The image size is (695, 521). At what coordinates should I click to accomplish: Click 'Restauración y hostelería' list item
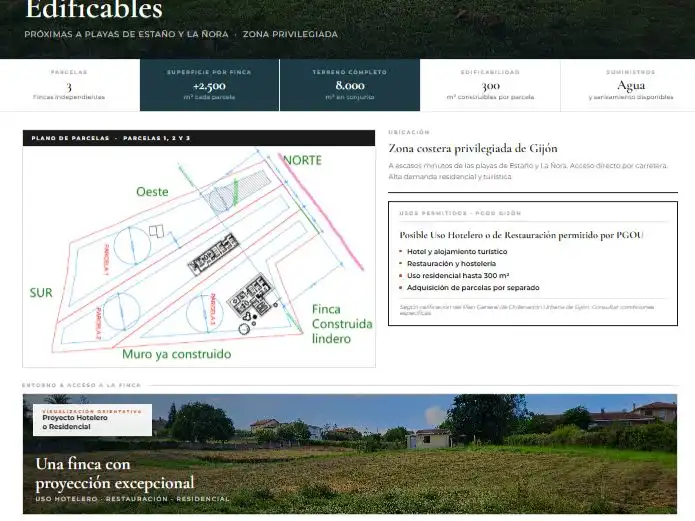(451, 263)
